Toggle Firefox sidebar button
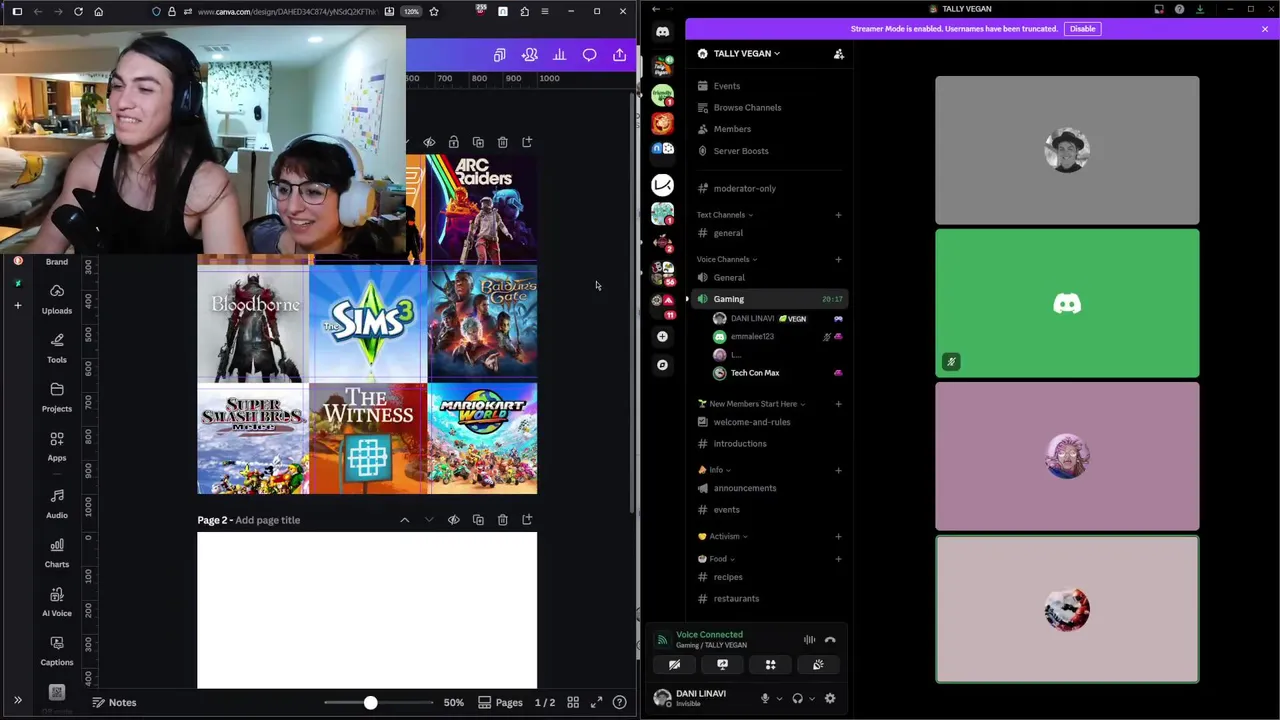1280x720 pixels. [17, 11]
